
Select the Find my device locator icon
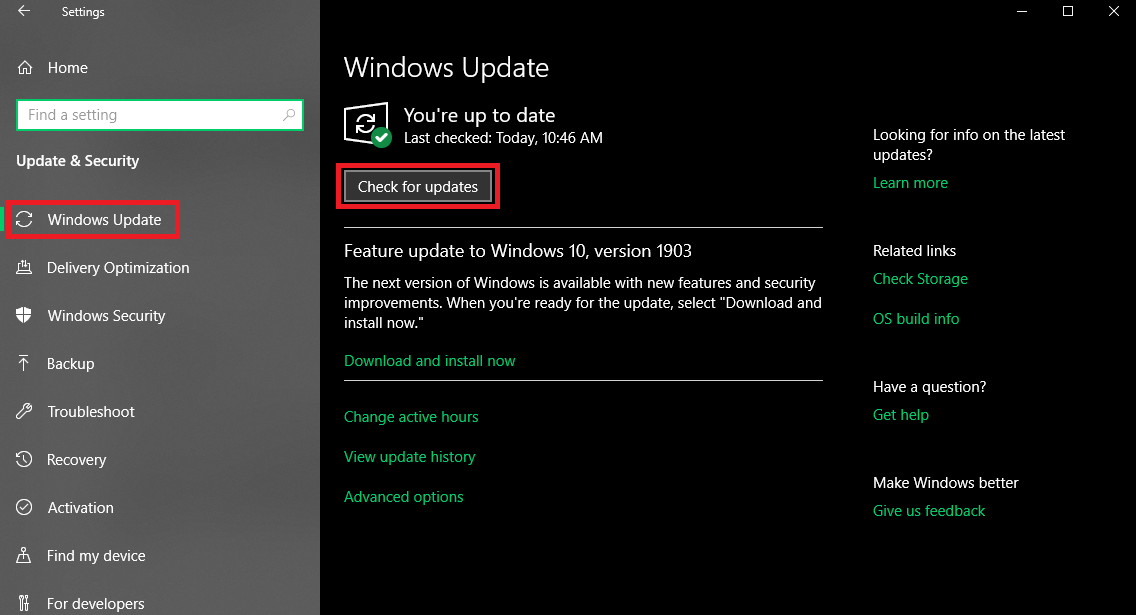click(25, 555)
